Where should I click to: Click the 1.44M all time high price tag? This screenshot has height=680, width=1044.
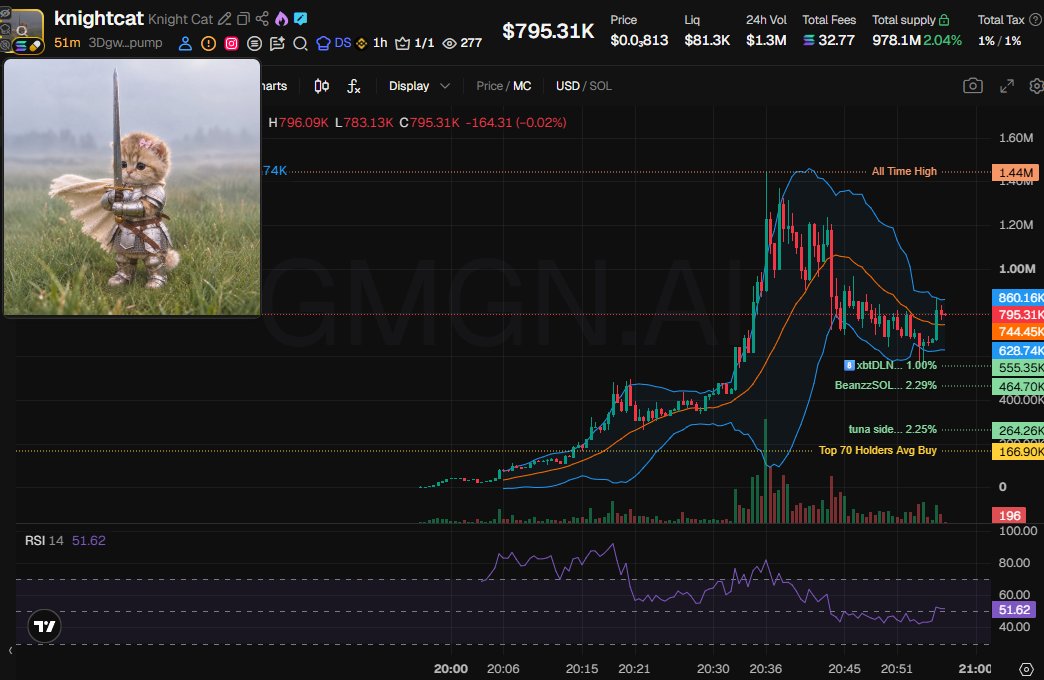click(1016, 172)
